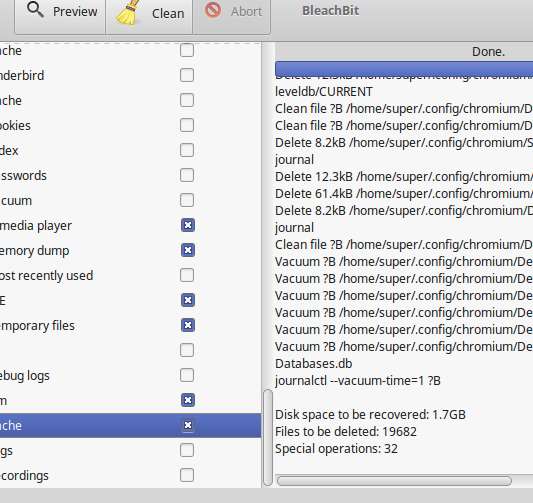The width and height of the screenshot is (533, 503).
Task: Enable the Cookies checkbox
Action: [187, 125]
